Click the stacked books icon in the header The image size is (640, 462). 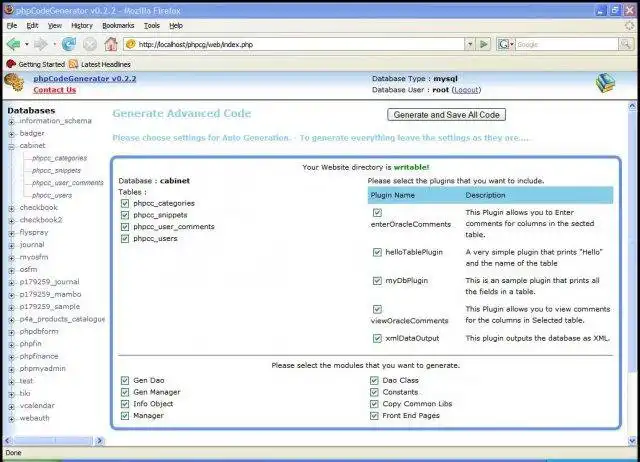(x=605, y=83)
